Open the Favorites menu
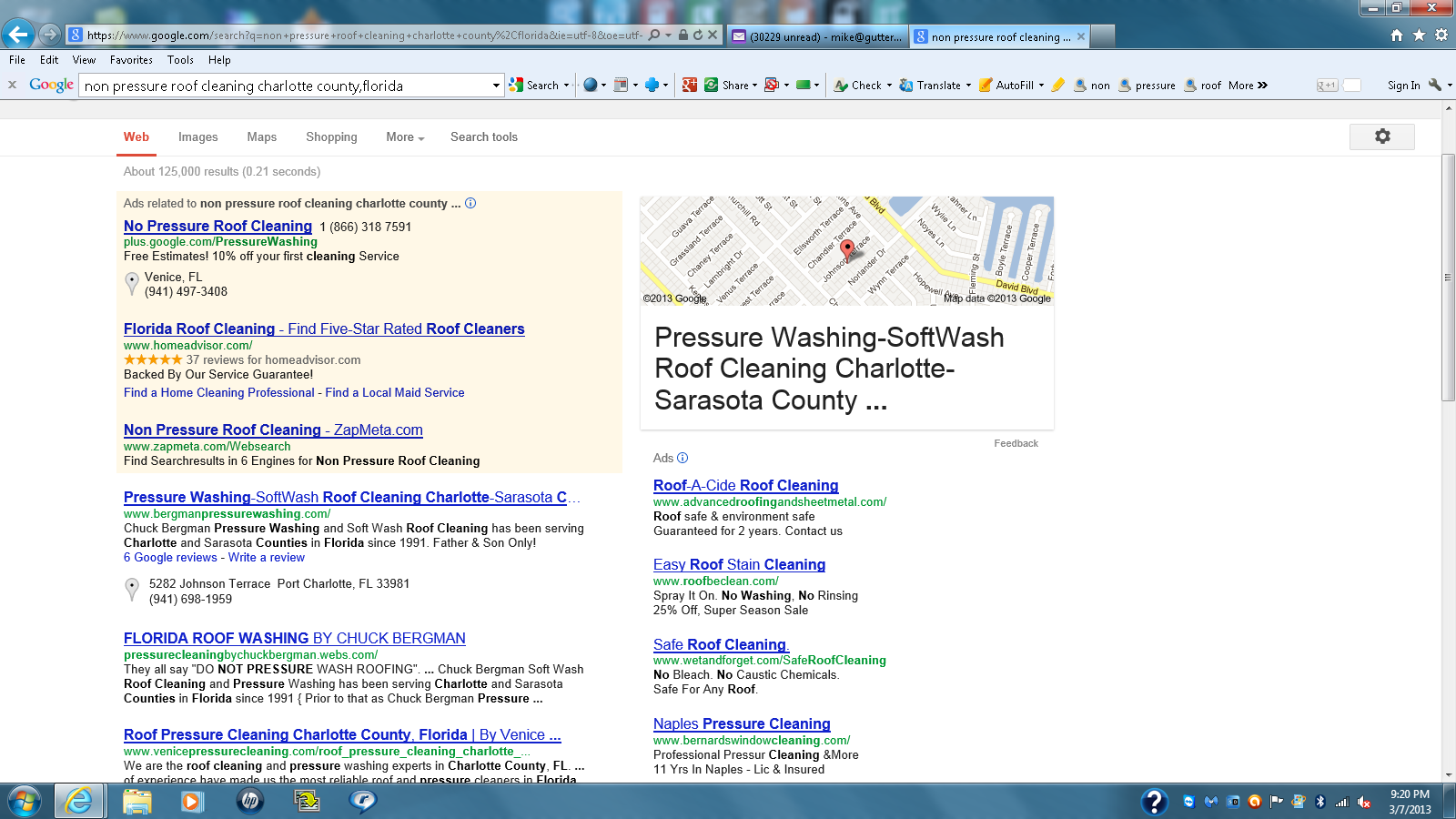 coord(131,60)
